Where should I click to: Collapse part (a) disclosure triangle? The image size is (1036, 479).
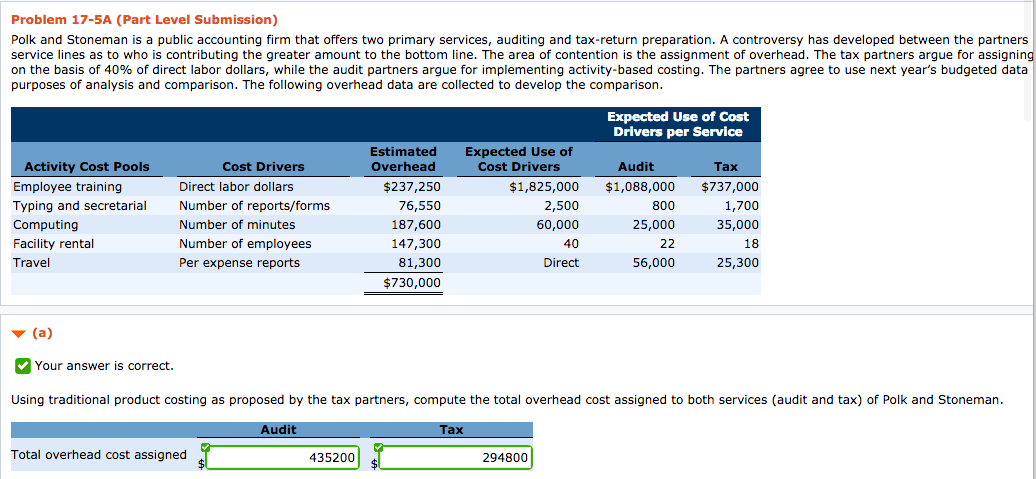coord(20,334)
